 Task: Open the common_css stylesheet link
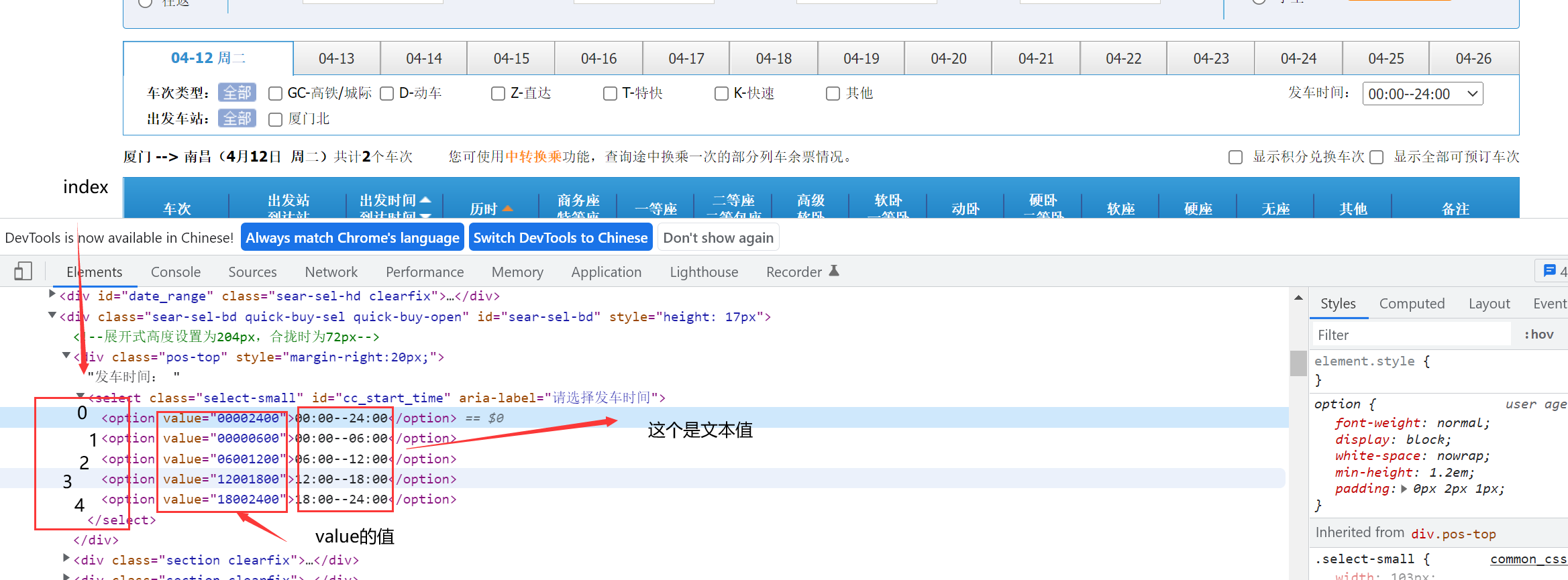pyautogui.click(x=1528, y=559)
